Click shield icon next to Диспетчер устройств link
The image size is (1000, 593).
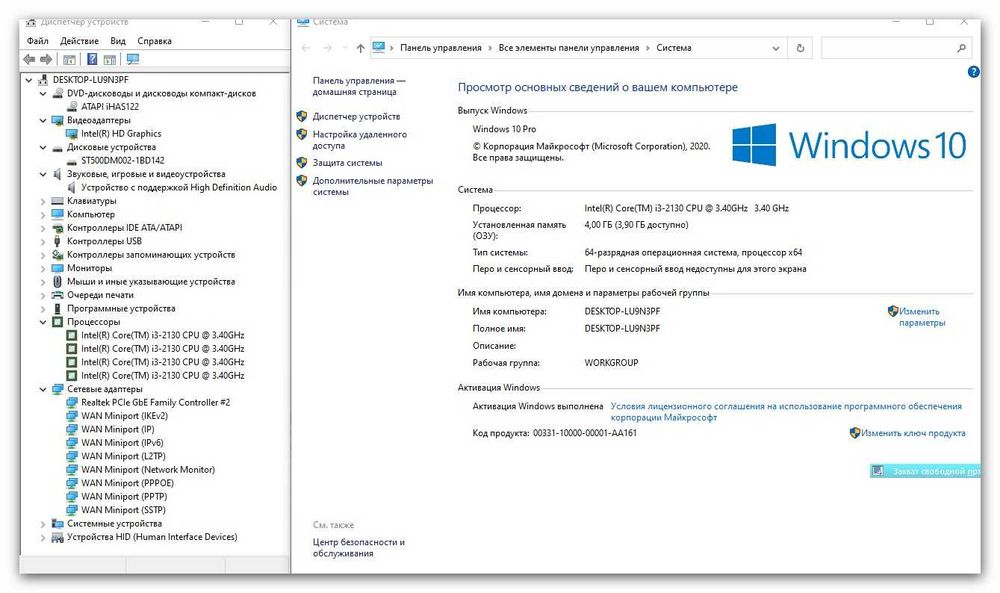[x=302, y=117]
